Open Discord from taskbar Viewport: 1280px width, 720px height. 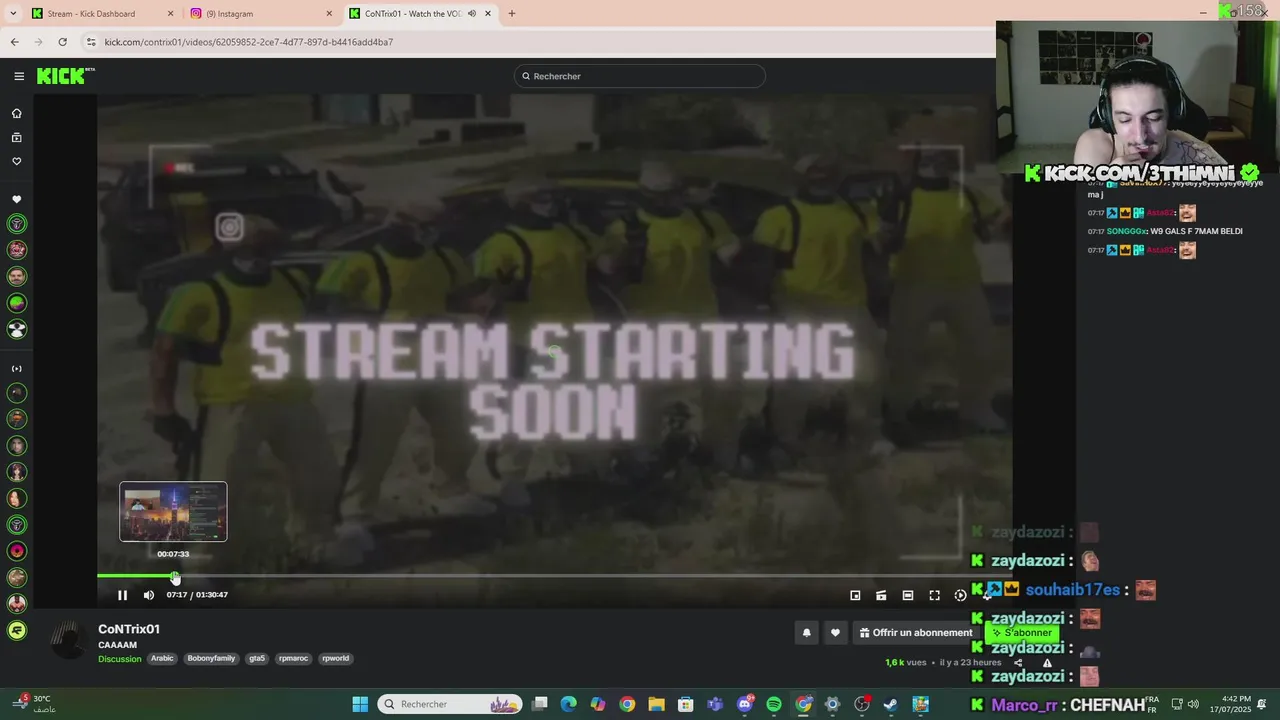pos(744,704)
